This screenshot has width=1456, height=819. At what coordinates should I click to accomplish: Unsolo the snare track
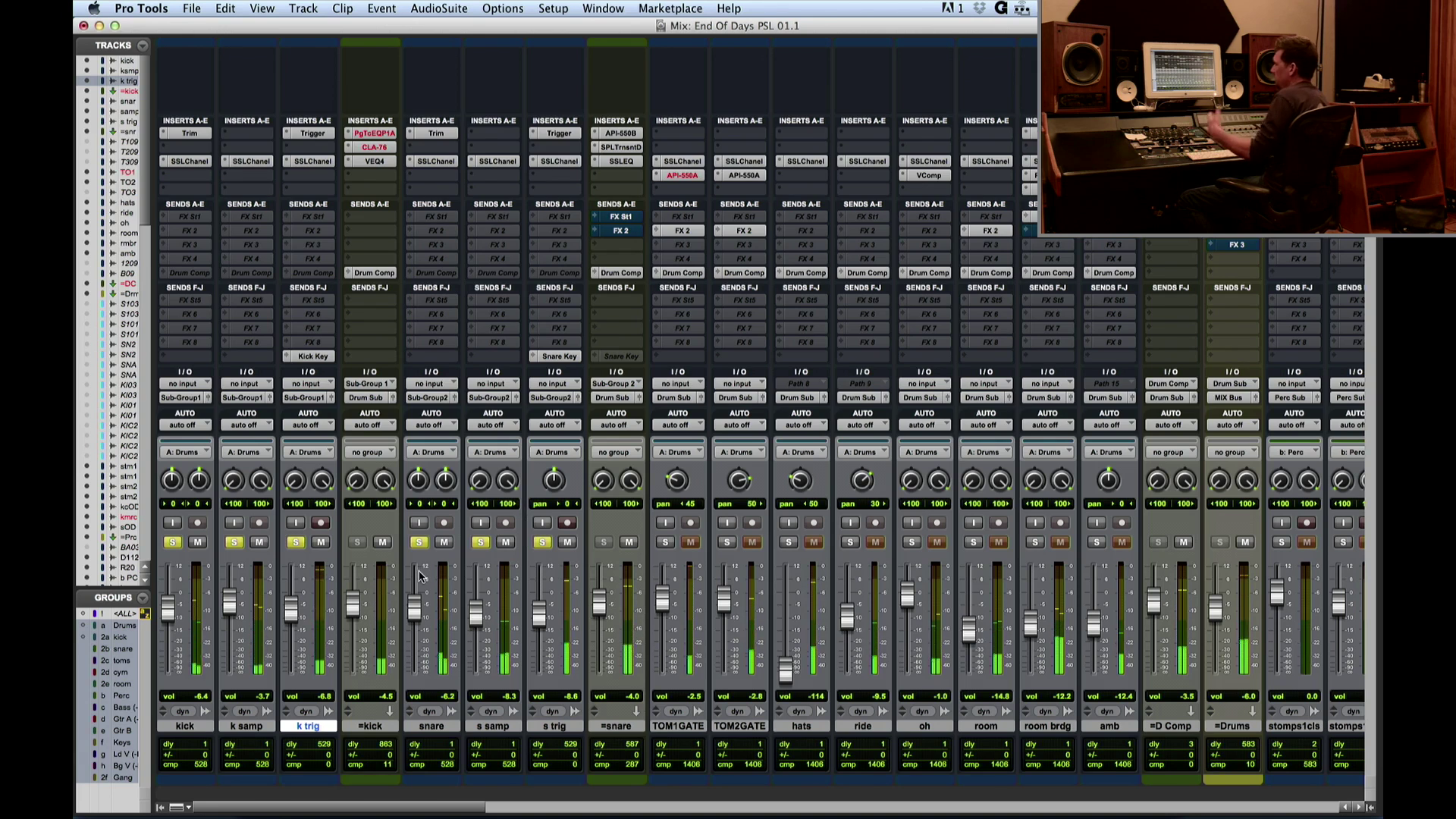(x=419, y=542)
